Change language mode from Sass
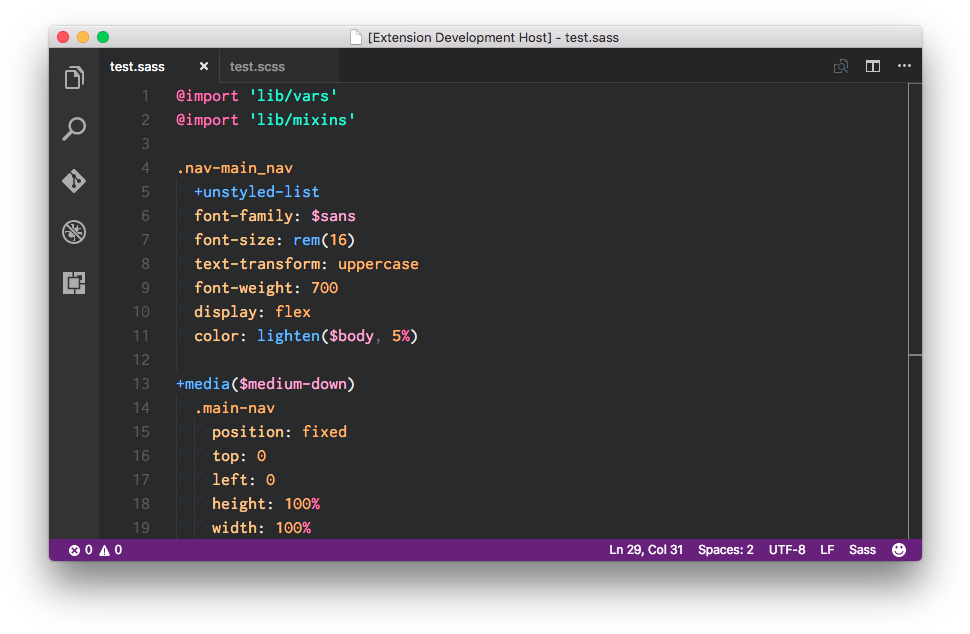This screenshot has height=634, width=970. 862,549
